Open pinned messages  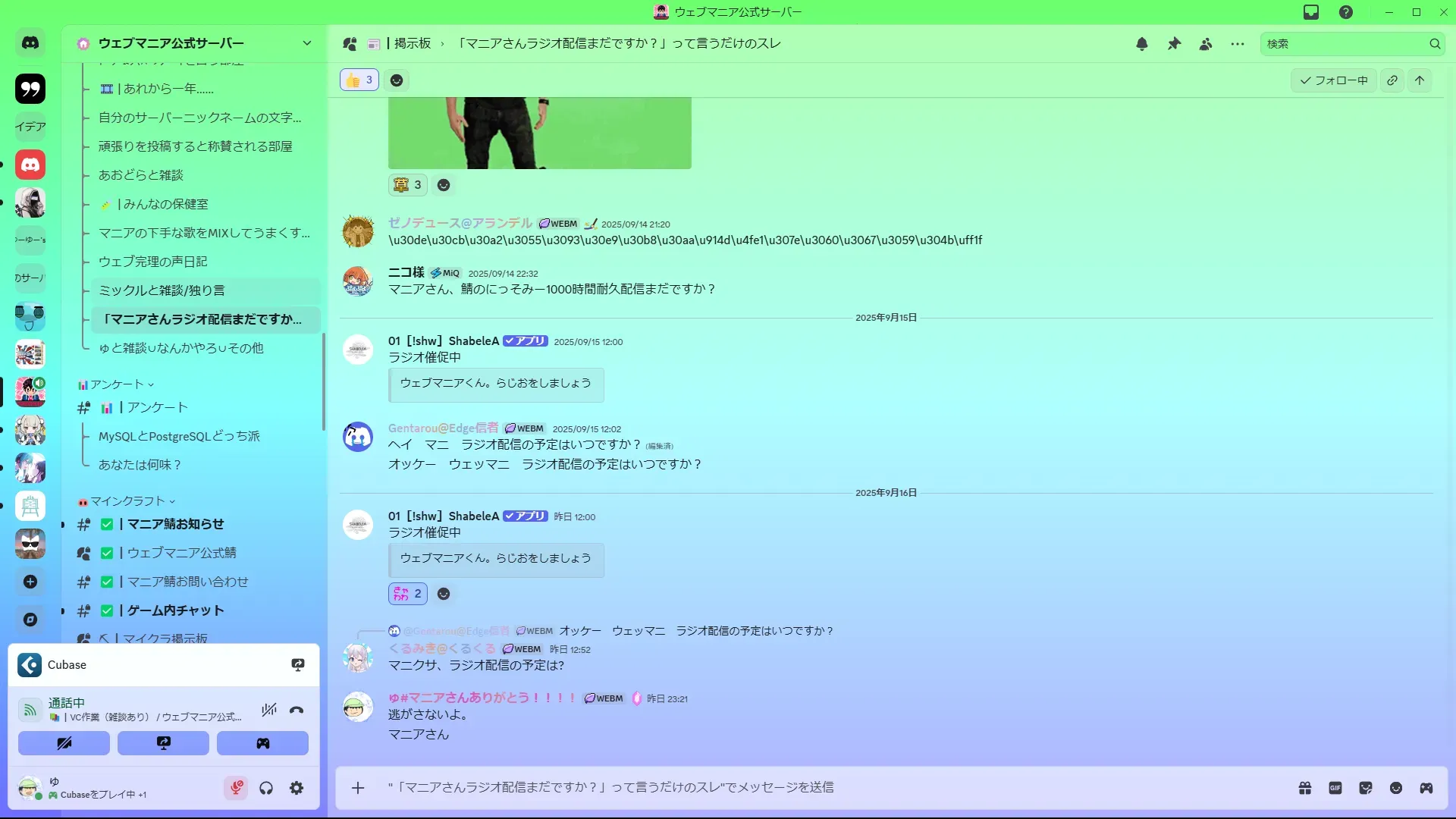point(1174,44)
